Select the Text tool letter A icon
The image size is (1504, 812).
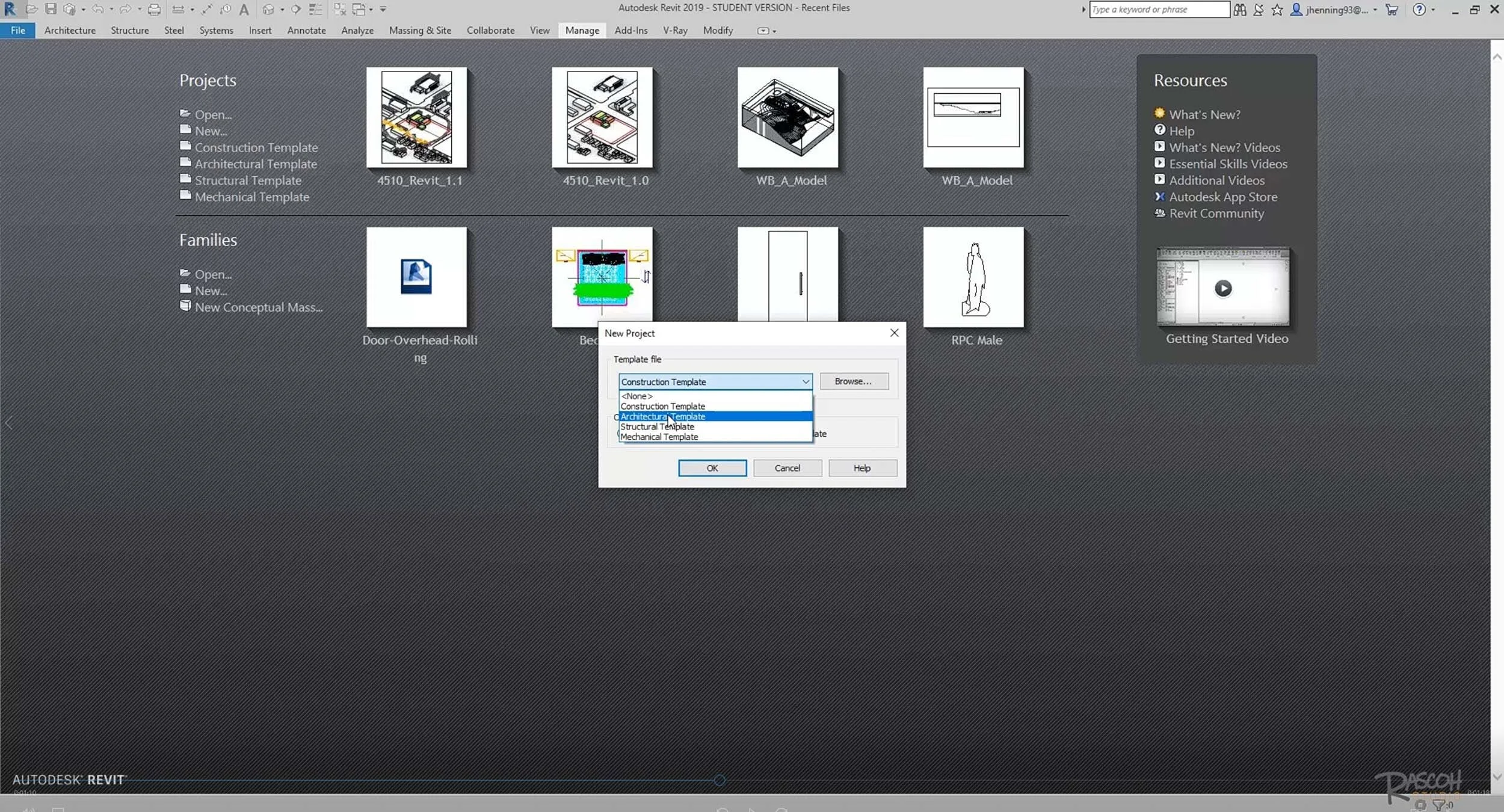[244, 9]
